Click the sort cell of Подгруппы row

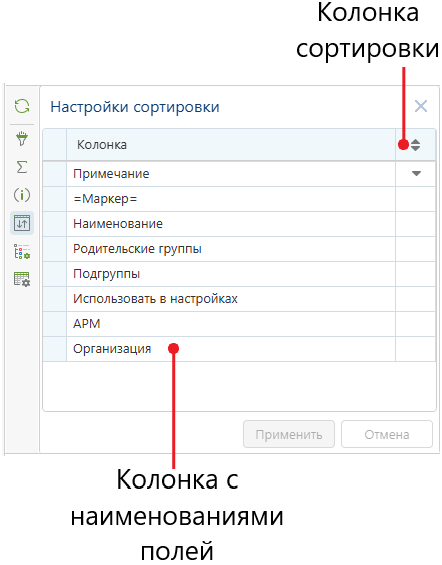416,274
